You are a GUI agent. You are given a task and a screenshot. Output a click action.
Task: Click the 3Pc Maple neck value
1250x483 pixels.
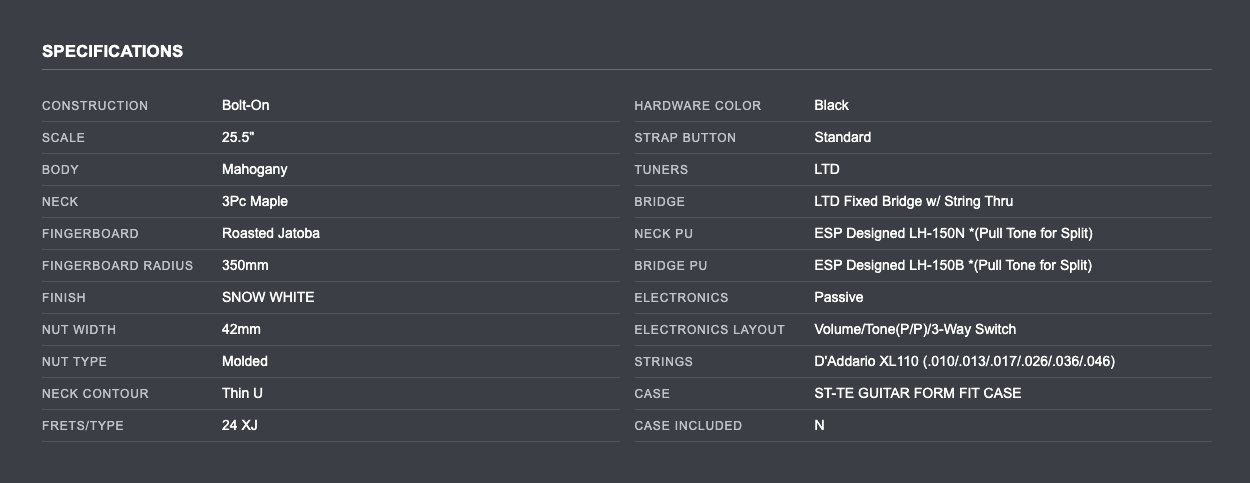[254, 201]
